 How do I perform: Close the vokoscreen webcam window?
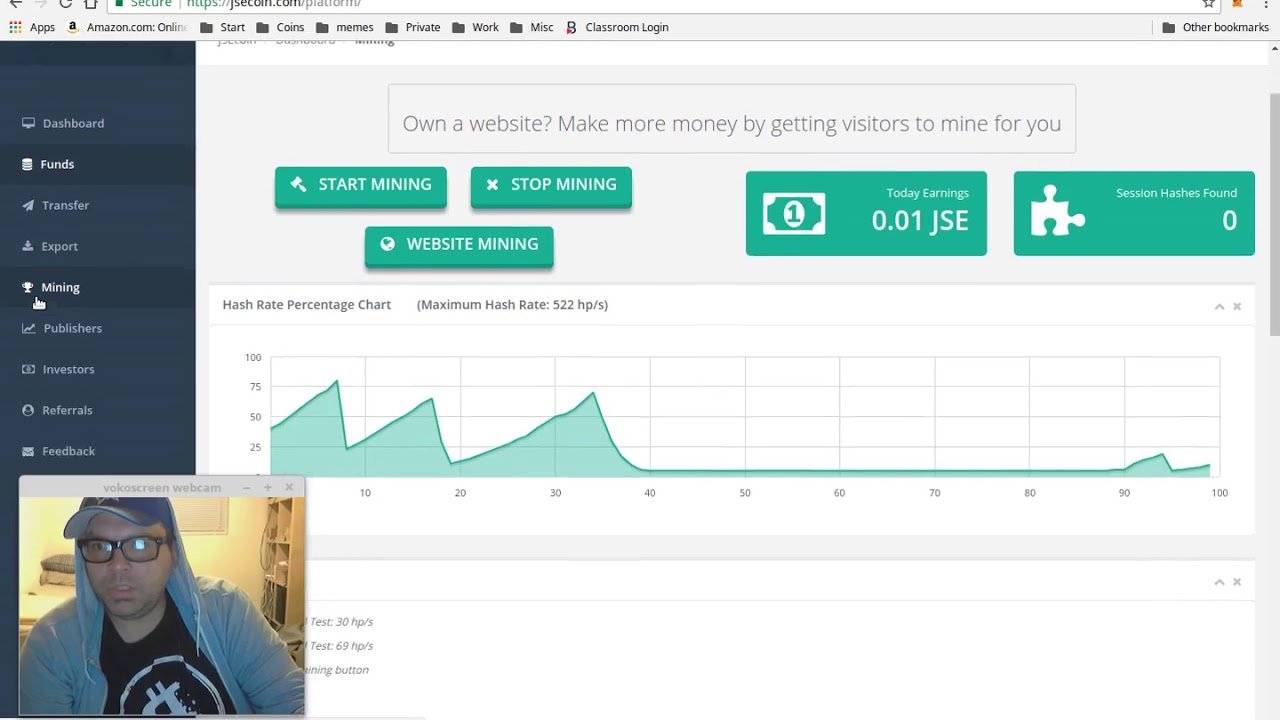pos(289,488)
